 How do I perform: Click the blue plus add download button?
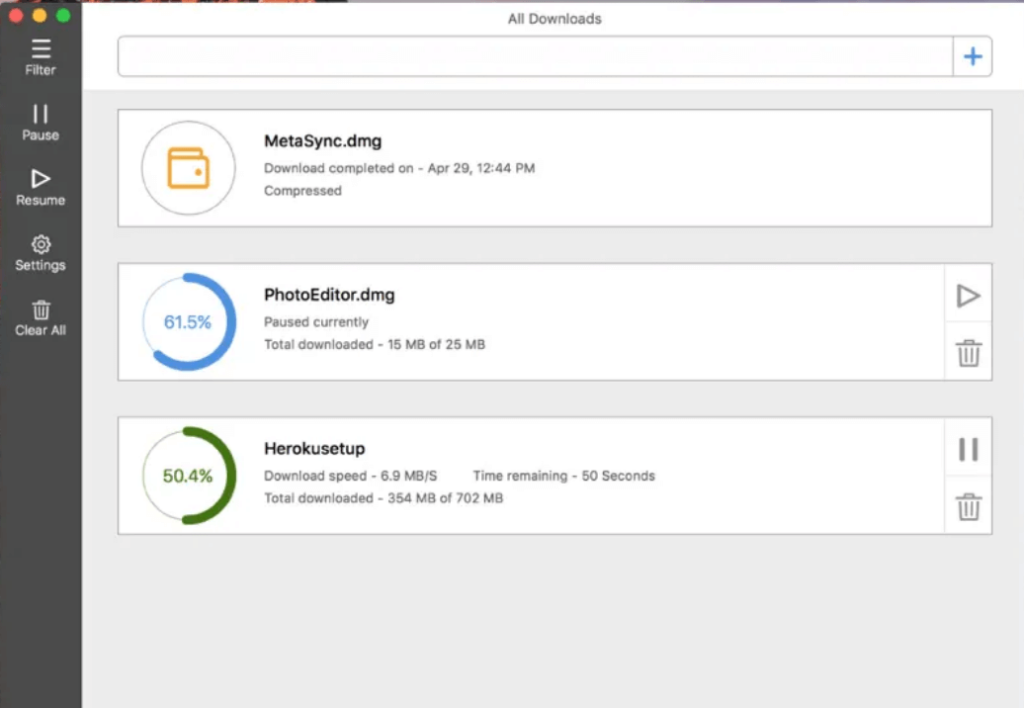click(972, 56)
